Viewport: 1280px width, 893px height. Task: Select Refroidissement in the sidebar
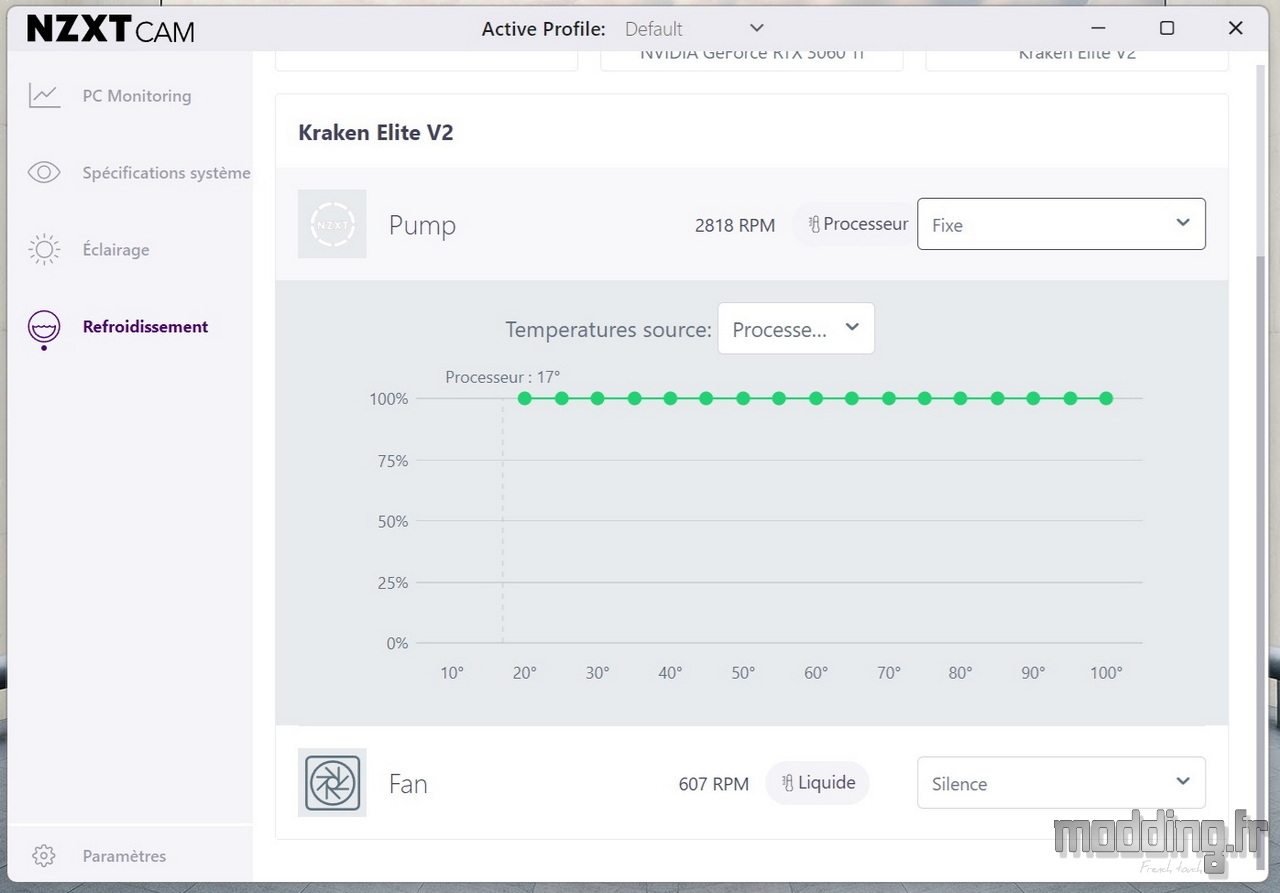click(145, 327)
